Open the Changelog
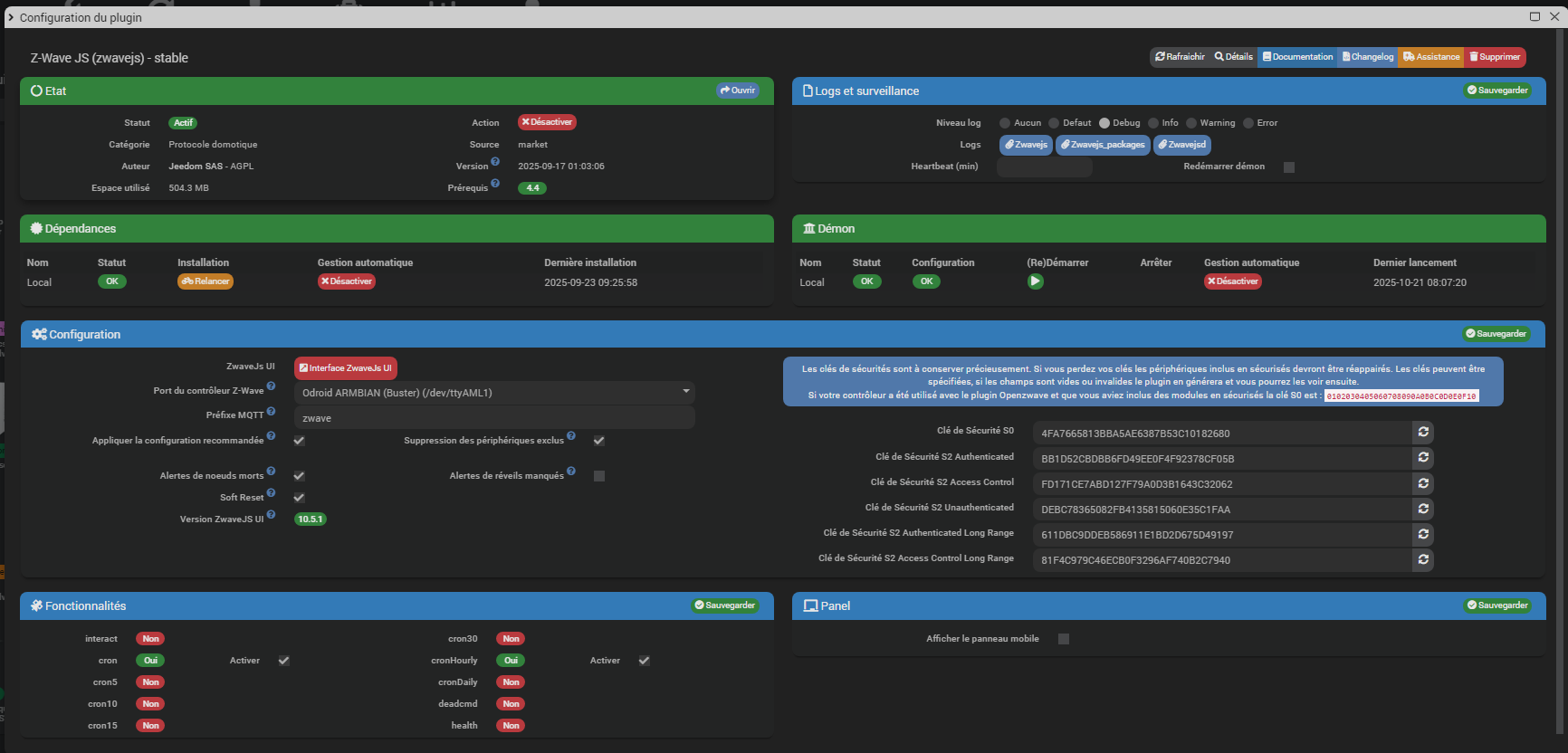This screenshot has height=753, width=1568. [1367, 57]
